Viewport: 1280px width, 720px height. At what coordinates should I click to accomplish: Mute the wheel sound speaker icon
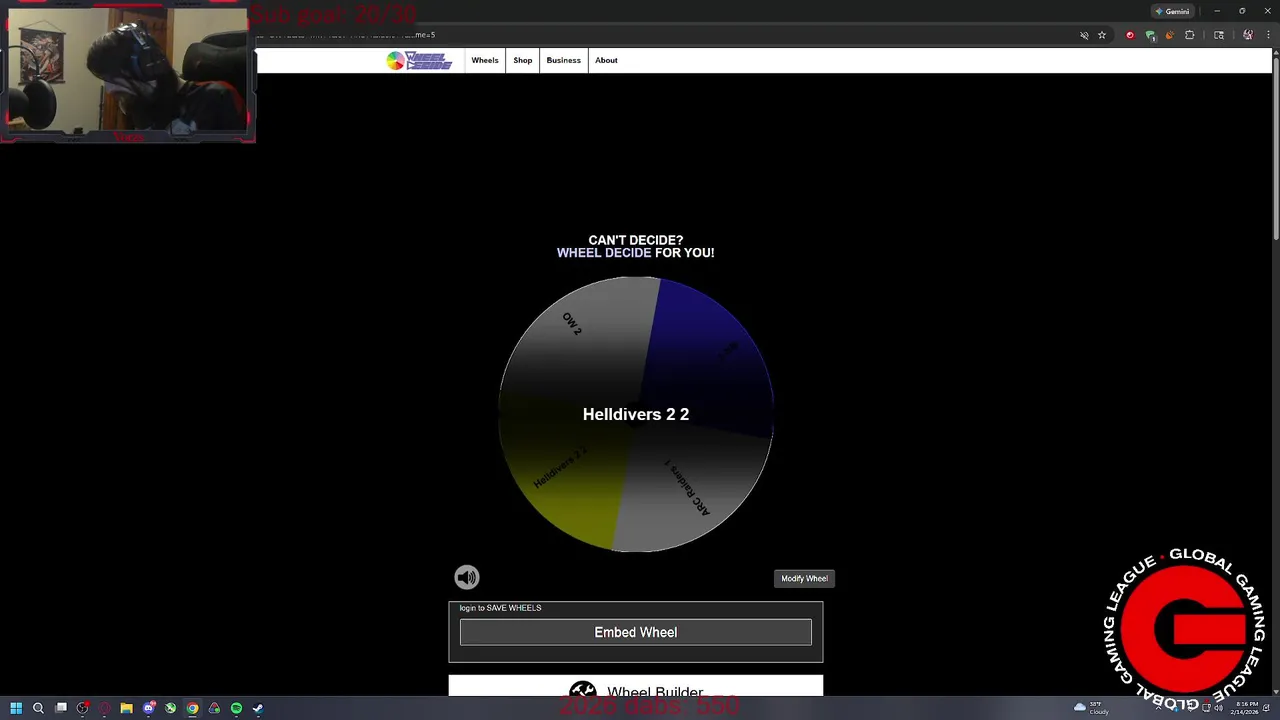(x=467, y=577)
